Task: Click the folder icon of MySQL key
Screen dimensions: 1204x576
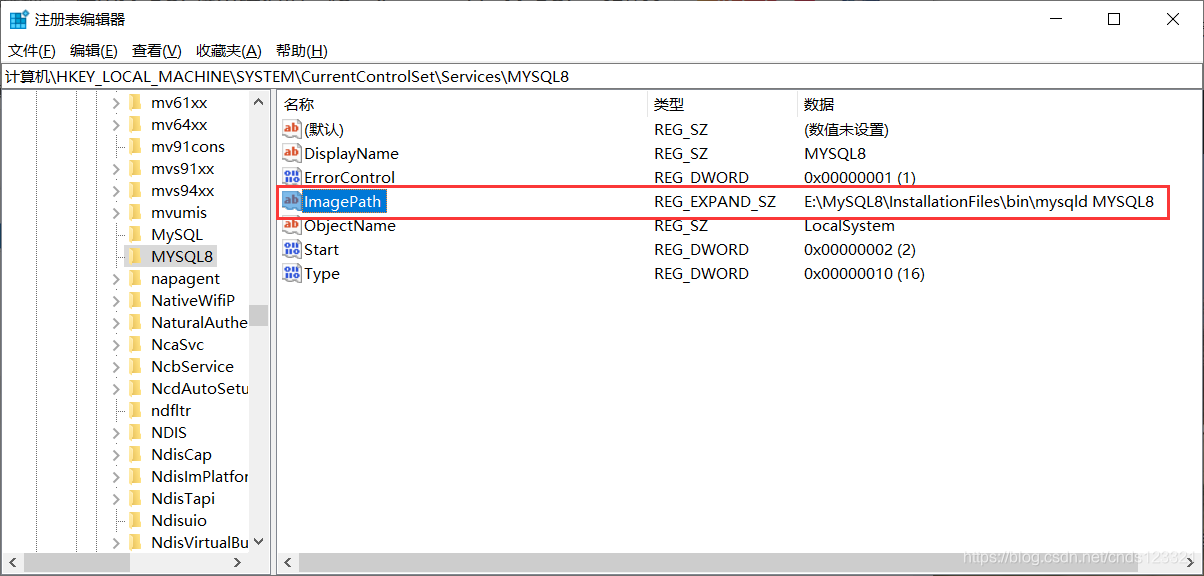Action: [136, 234]
